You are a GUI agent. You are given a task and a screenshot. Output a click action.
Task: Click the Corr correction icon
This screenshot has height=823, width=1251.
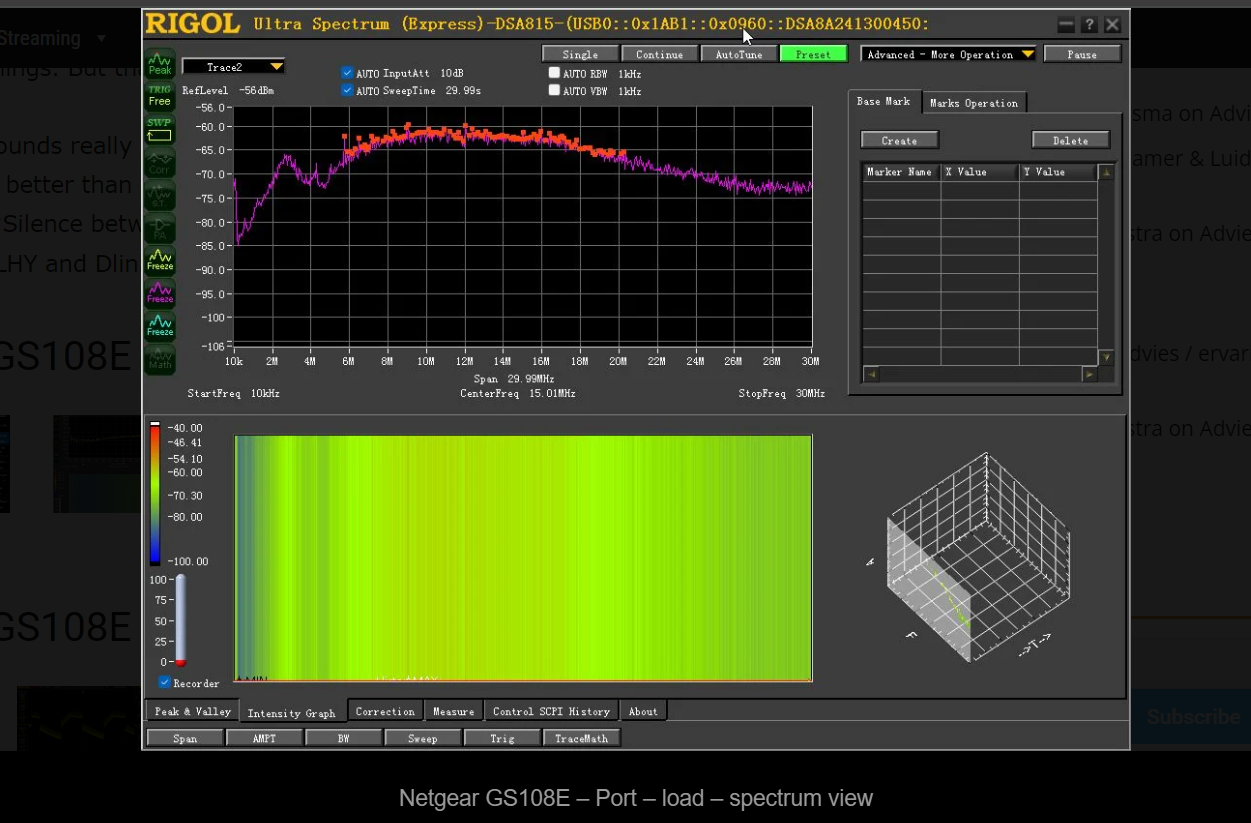(160, 163)
